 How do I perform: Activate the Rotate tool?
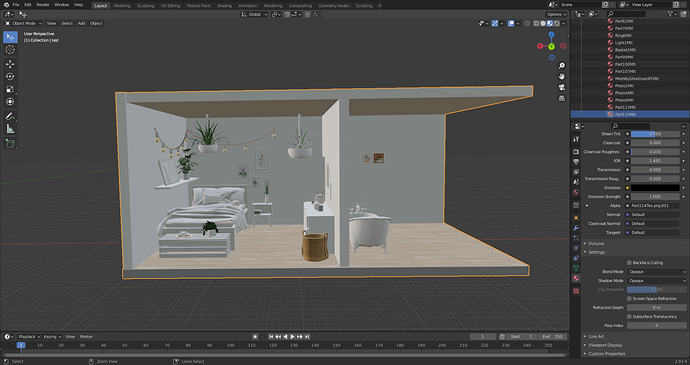(x=10, y=77)
